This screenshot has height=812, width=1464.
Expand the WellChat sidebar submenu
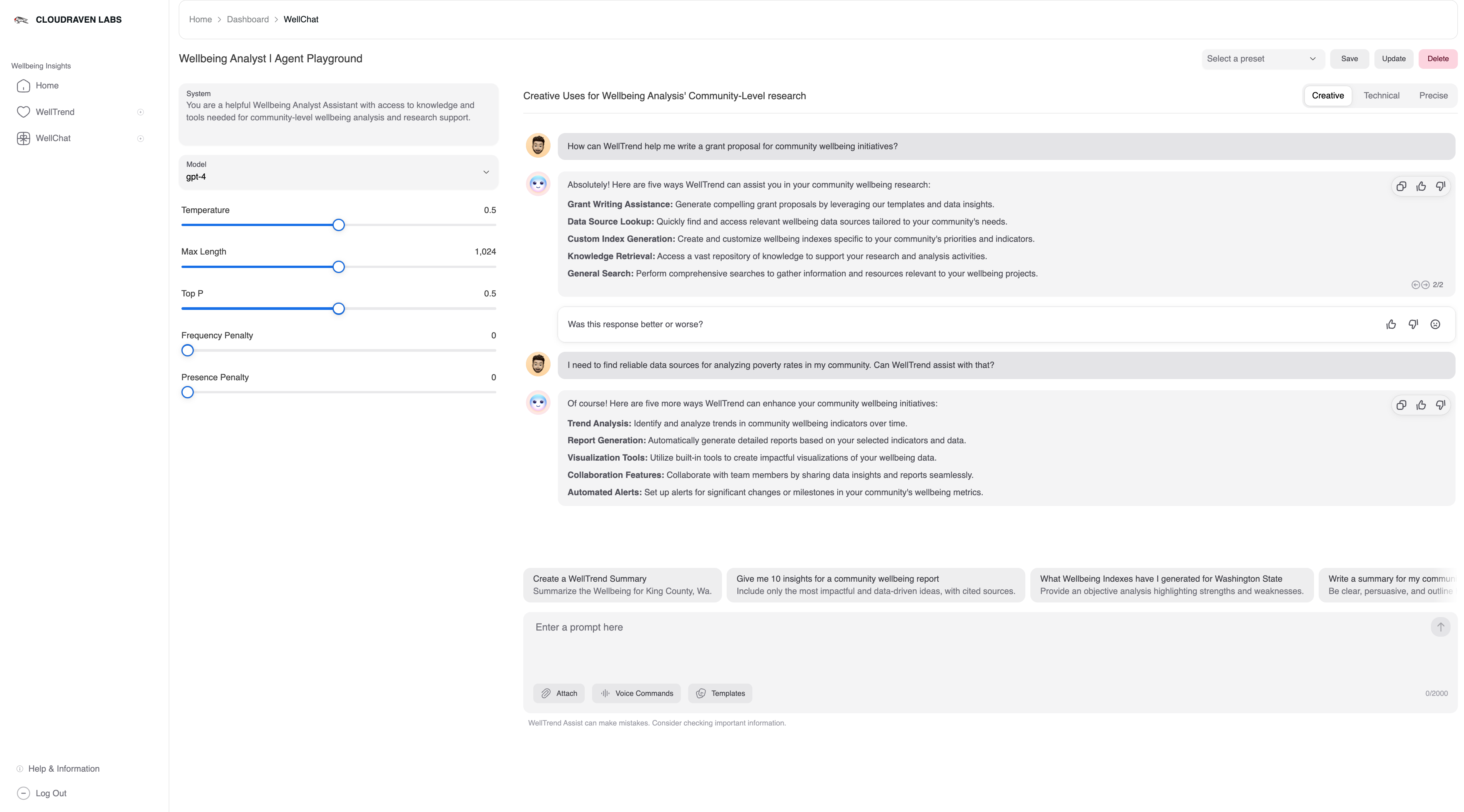140,139
